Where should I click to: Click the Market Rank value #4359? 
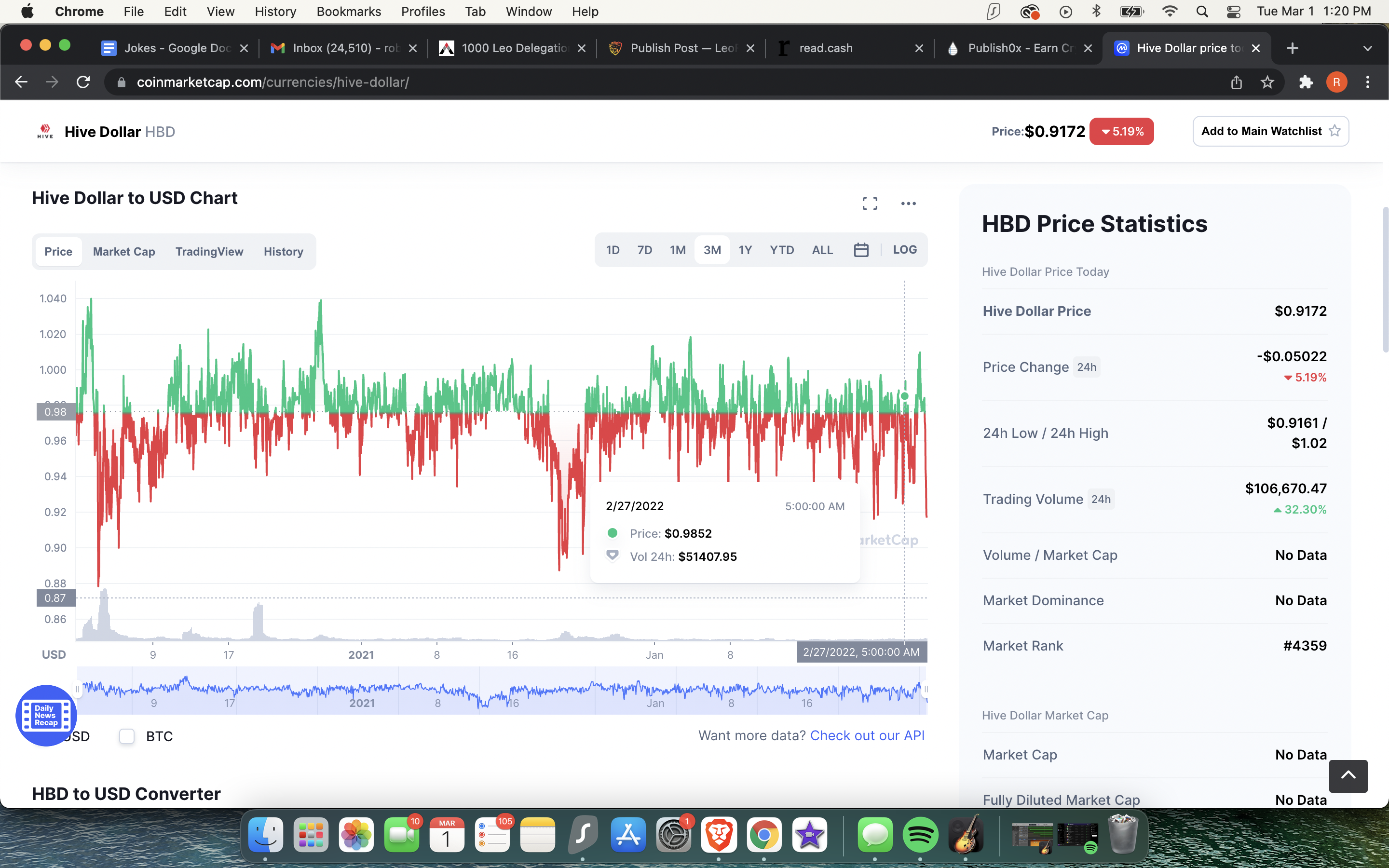[1305, 645]
